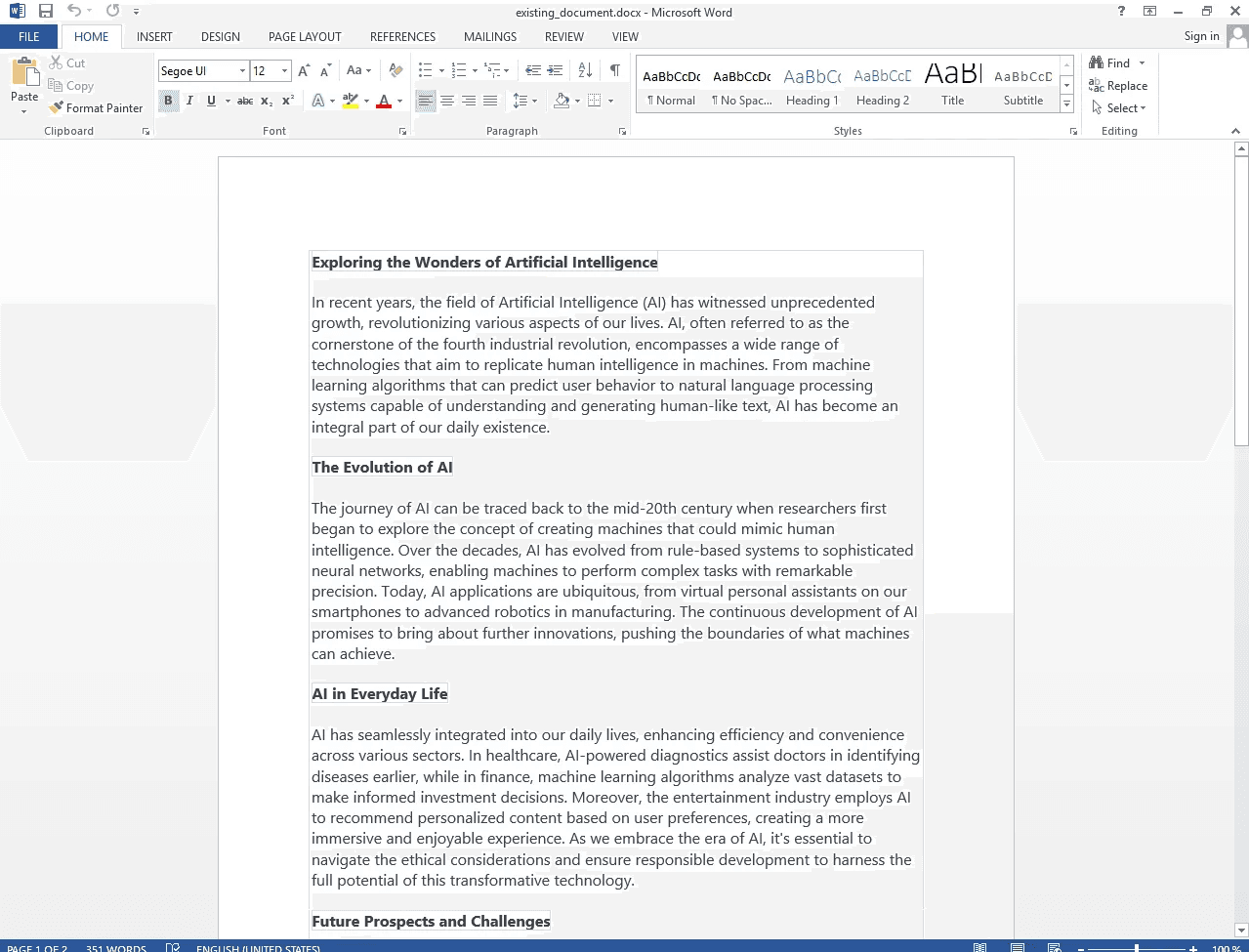Align text to the right
This screenshot has height=952, width=1249.
[x=469, y=101]
